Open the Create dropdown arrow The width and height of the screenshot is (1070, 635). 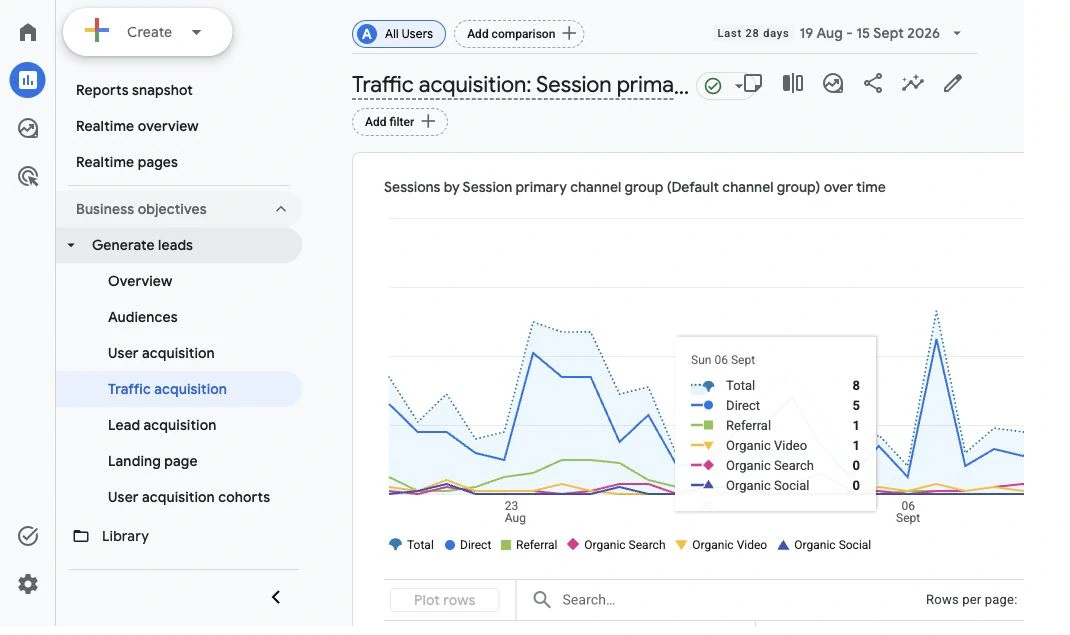[x=197, y=32]
